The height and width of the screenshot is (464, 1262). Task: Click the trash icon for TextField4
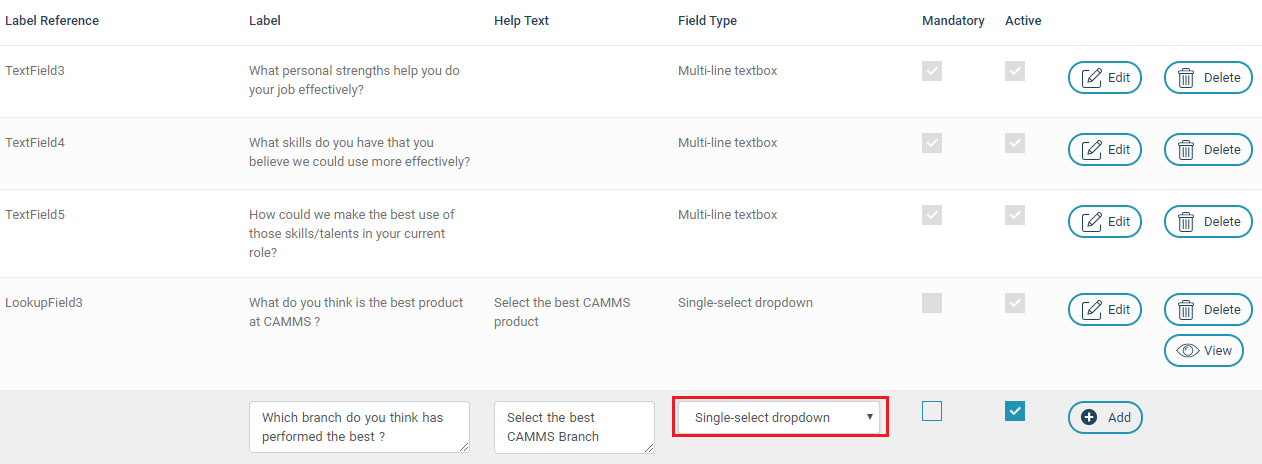tap(1186, 150)
